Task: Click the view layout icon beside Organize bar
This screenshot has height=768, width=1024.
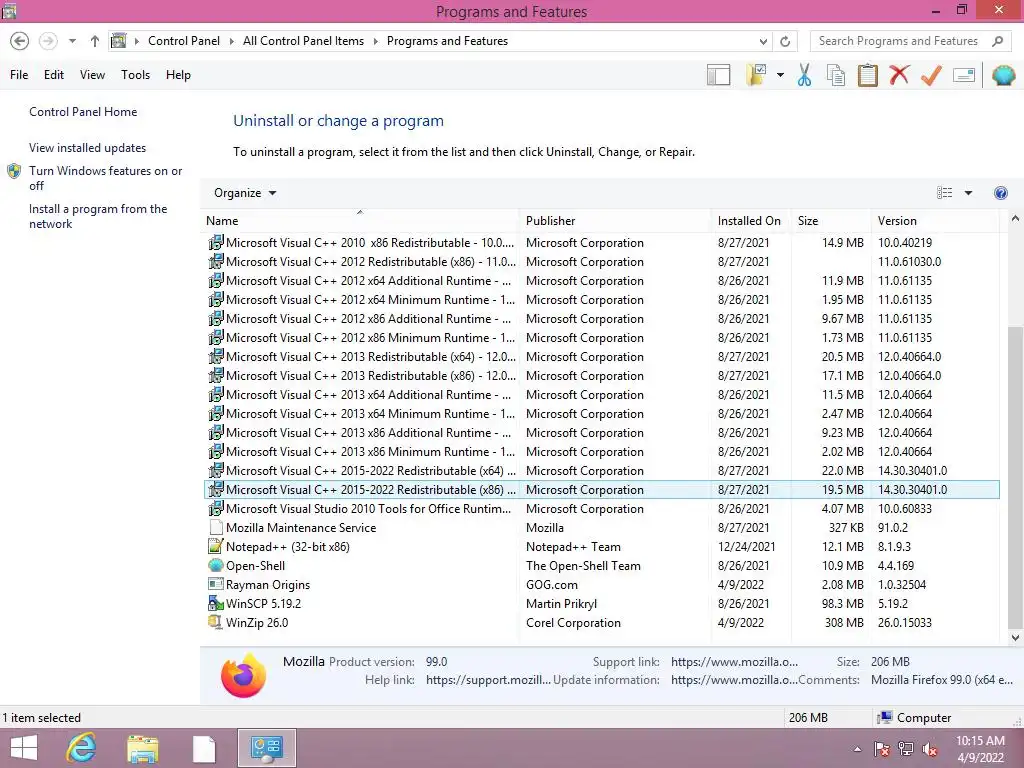Action: (944, 193)
